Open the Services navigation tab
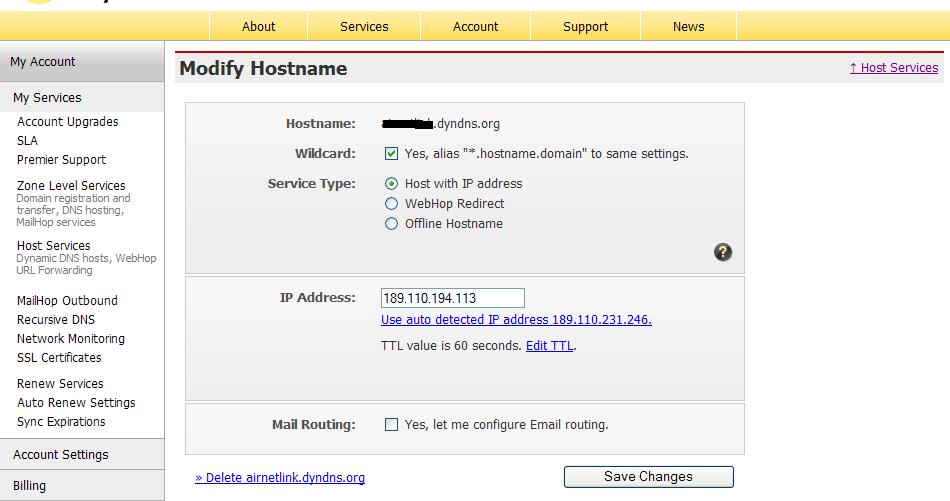The height and width of the screenshot is (501, 950). pos(364,27)
